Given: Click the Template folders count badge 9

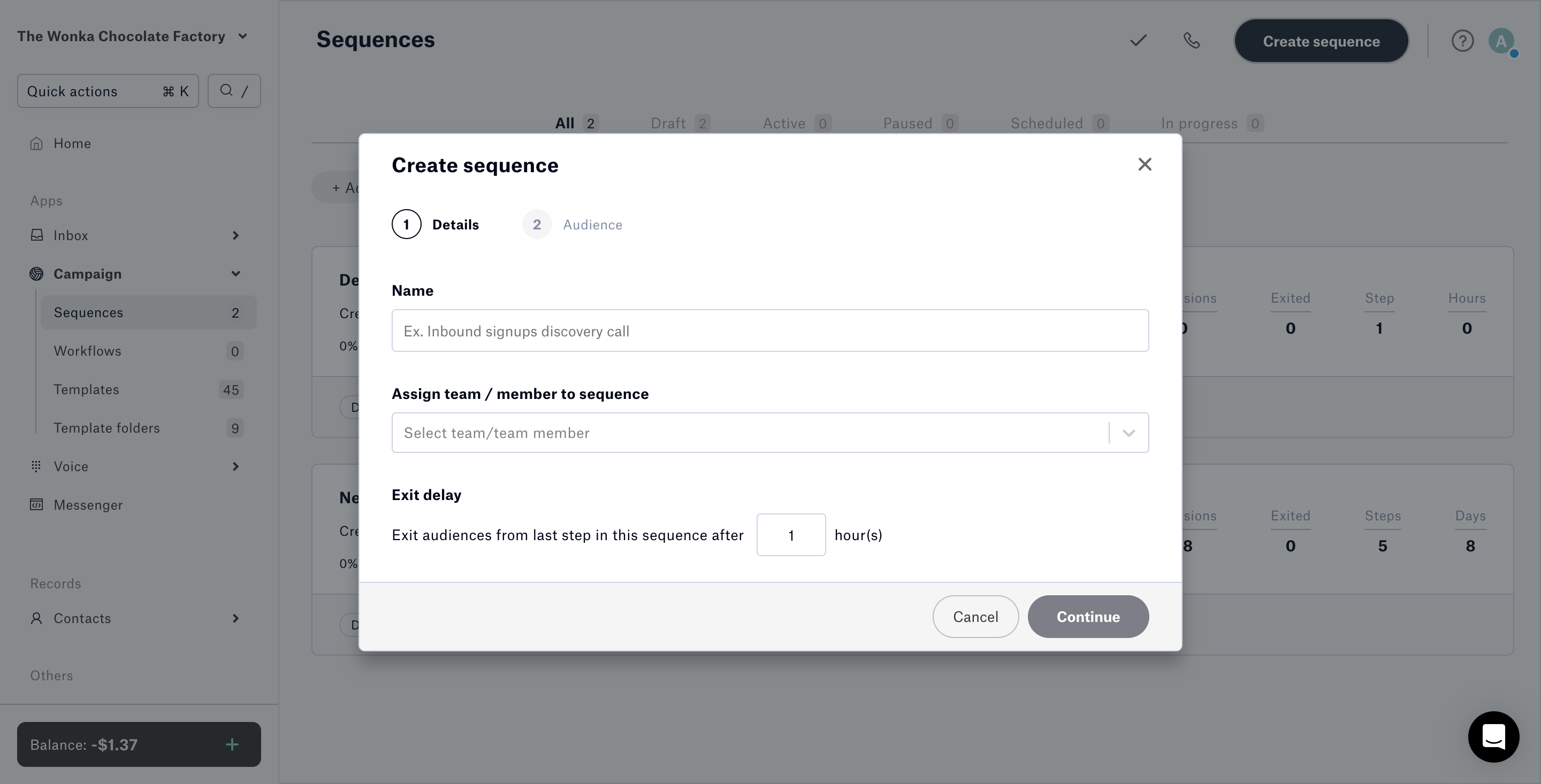Looking at the screenshot, I should (235, 428).
